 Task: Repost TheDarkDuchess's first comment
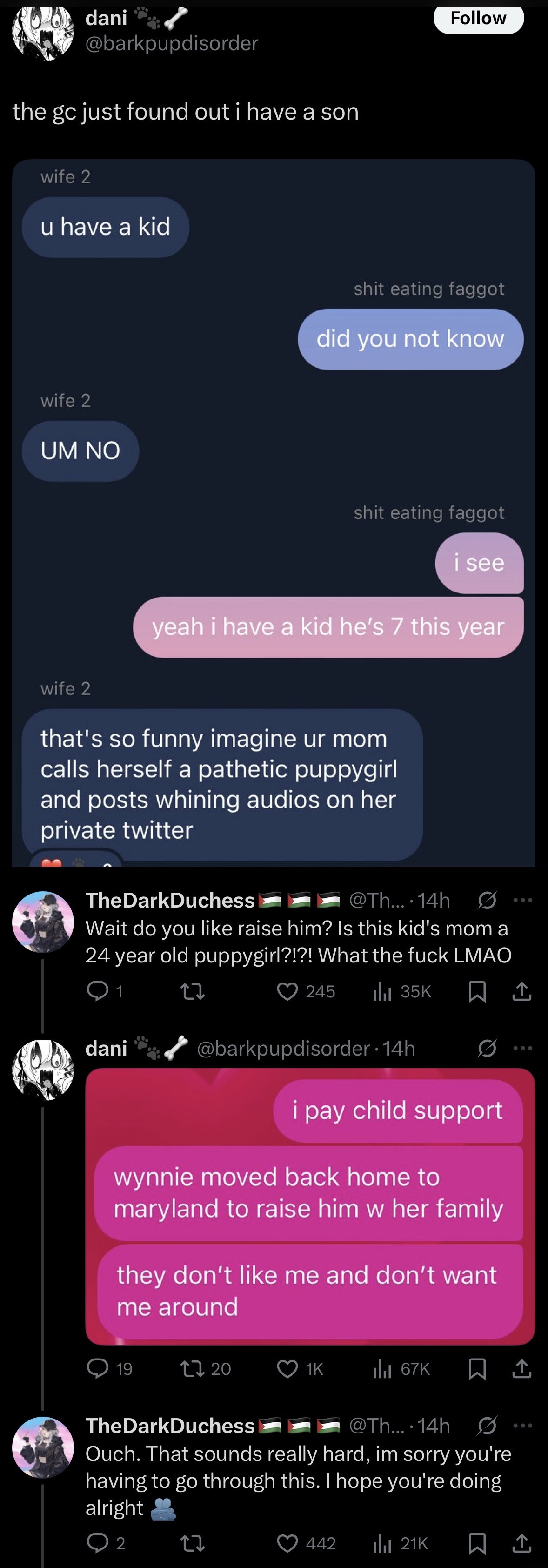pos(194,991)
